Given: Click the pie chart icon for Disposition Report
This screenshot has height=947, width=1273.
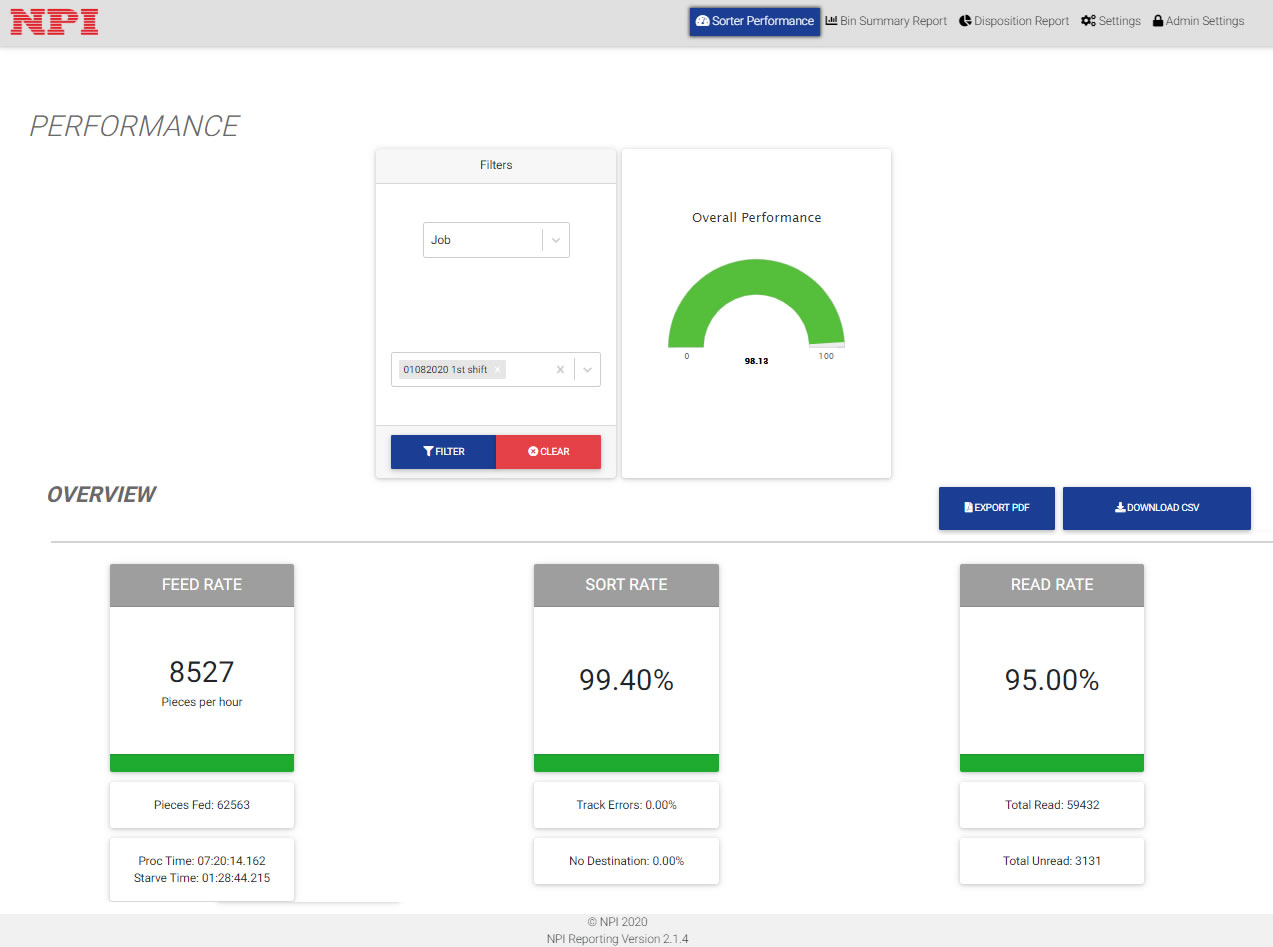Looking at the screenshot, I should pos(965,21).
